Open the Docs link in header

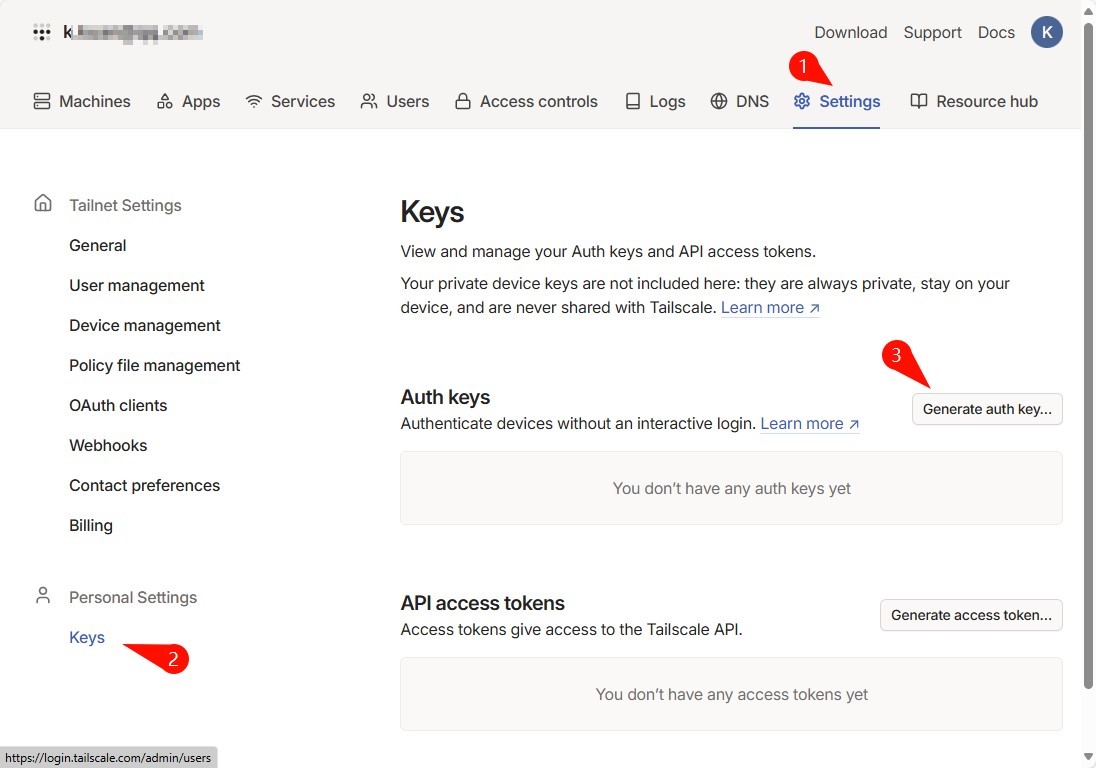pyautogui.click(x=996, y=32)
